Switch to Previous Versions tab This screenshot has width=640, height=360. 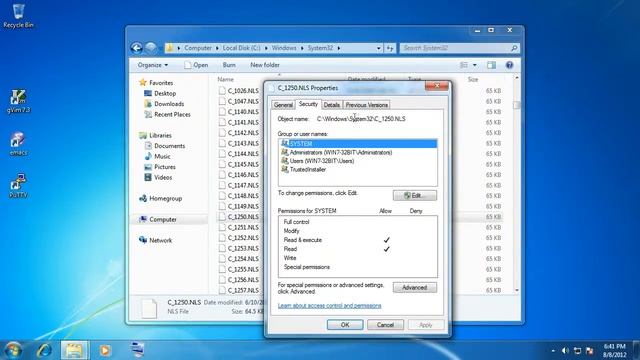tap(367, 105)
